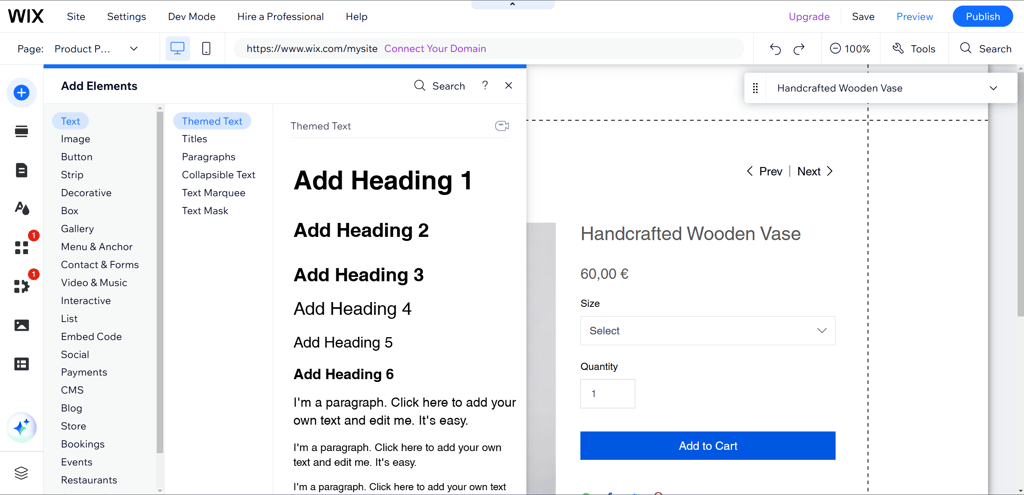Click the Upgrade link
Screen dimensions: 1024x495
(809, 17)
